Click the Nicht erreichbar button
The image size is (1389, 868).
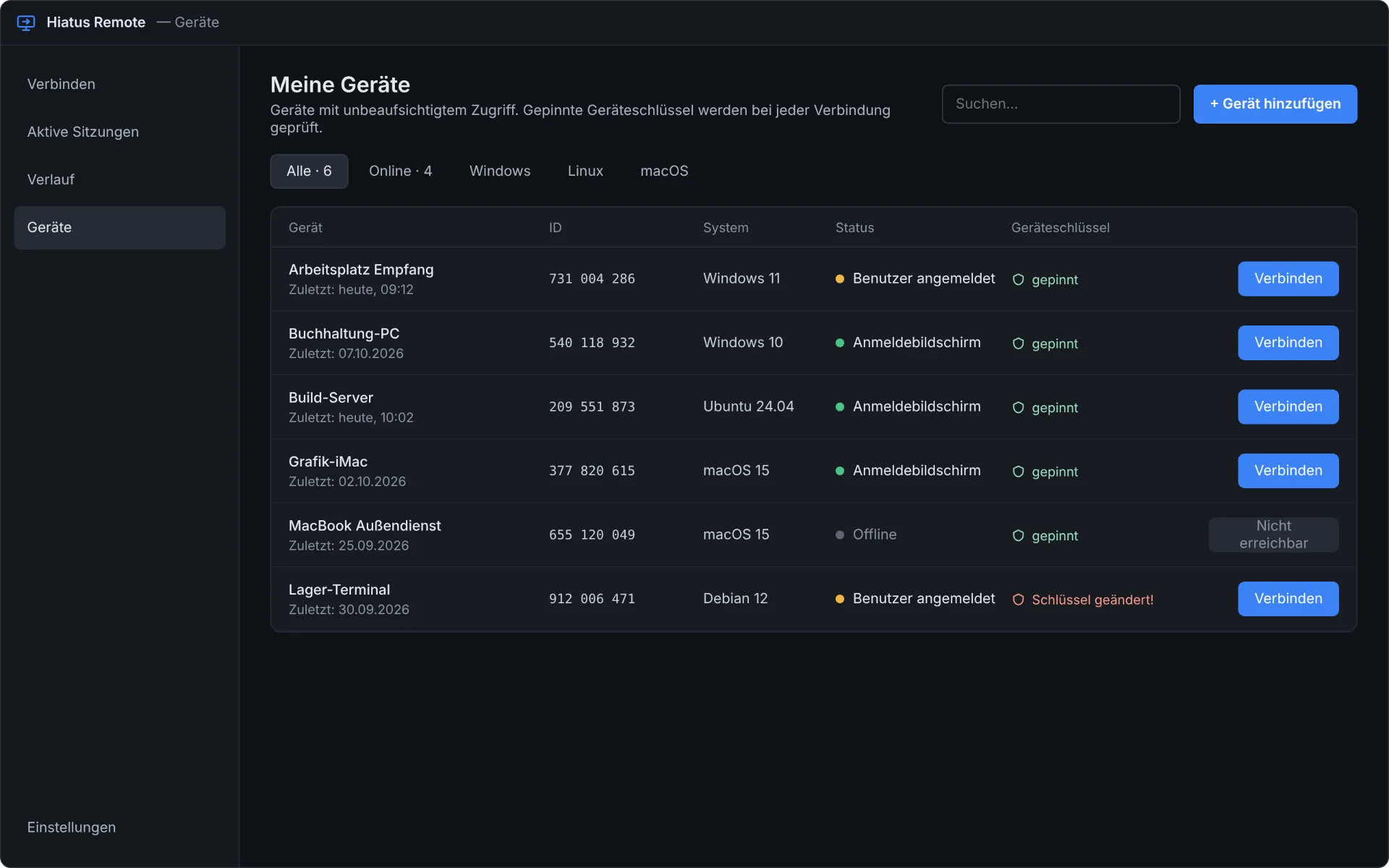1273,535
